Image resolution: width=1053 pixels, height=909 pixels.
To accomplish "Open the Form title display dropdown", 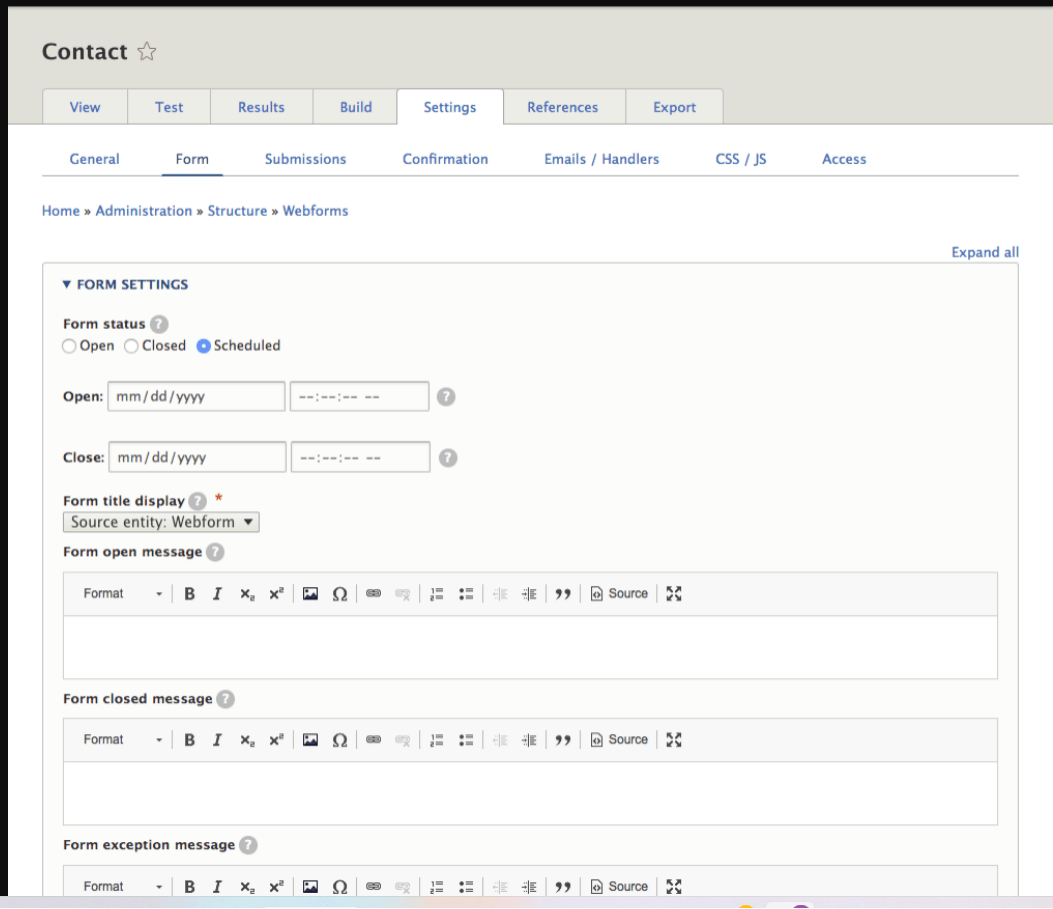I will [160, 521].
